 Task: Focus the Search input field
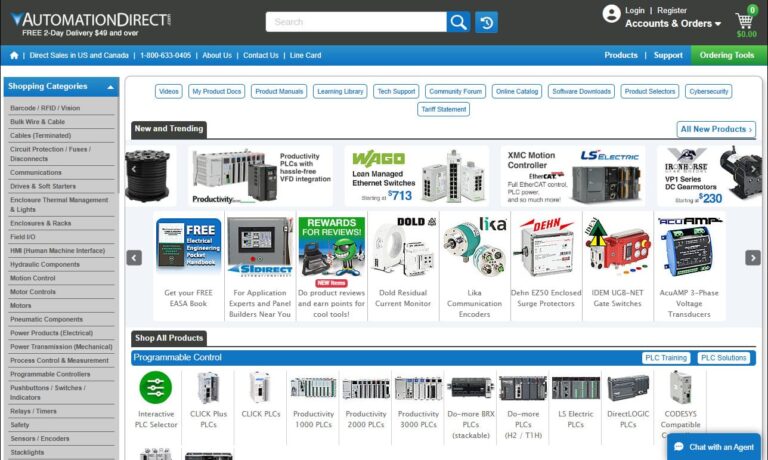pyautogui.click(x=356, y=22)
